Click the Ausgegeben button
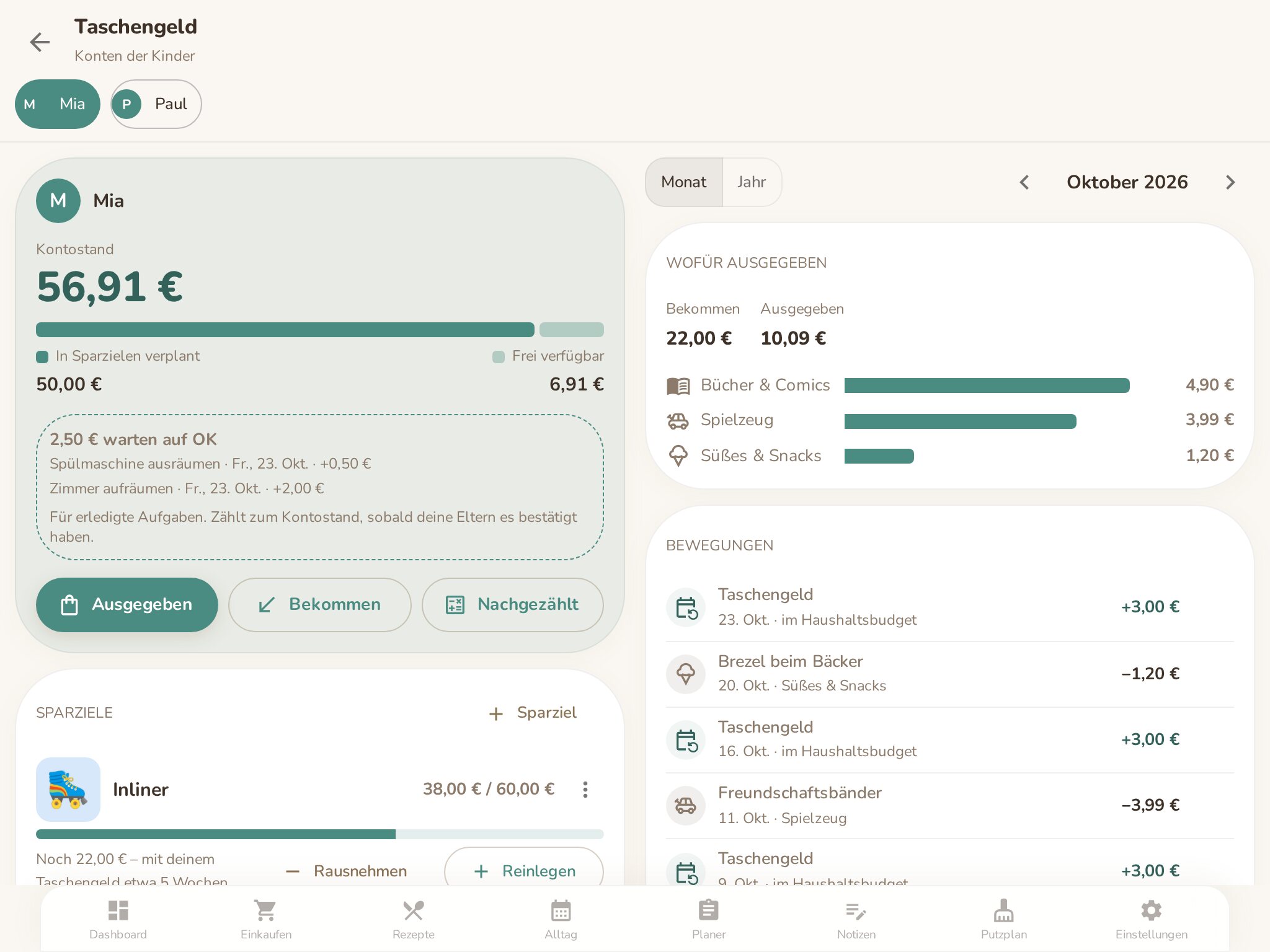The width and height of the screenshot is (1270, 952). click(x=127, y=605)
